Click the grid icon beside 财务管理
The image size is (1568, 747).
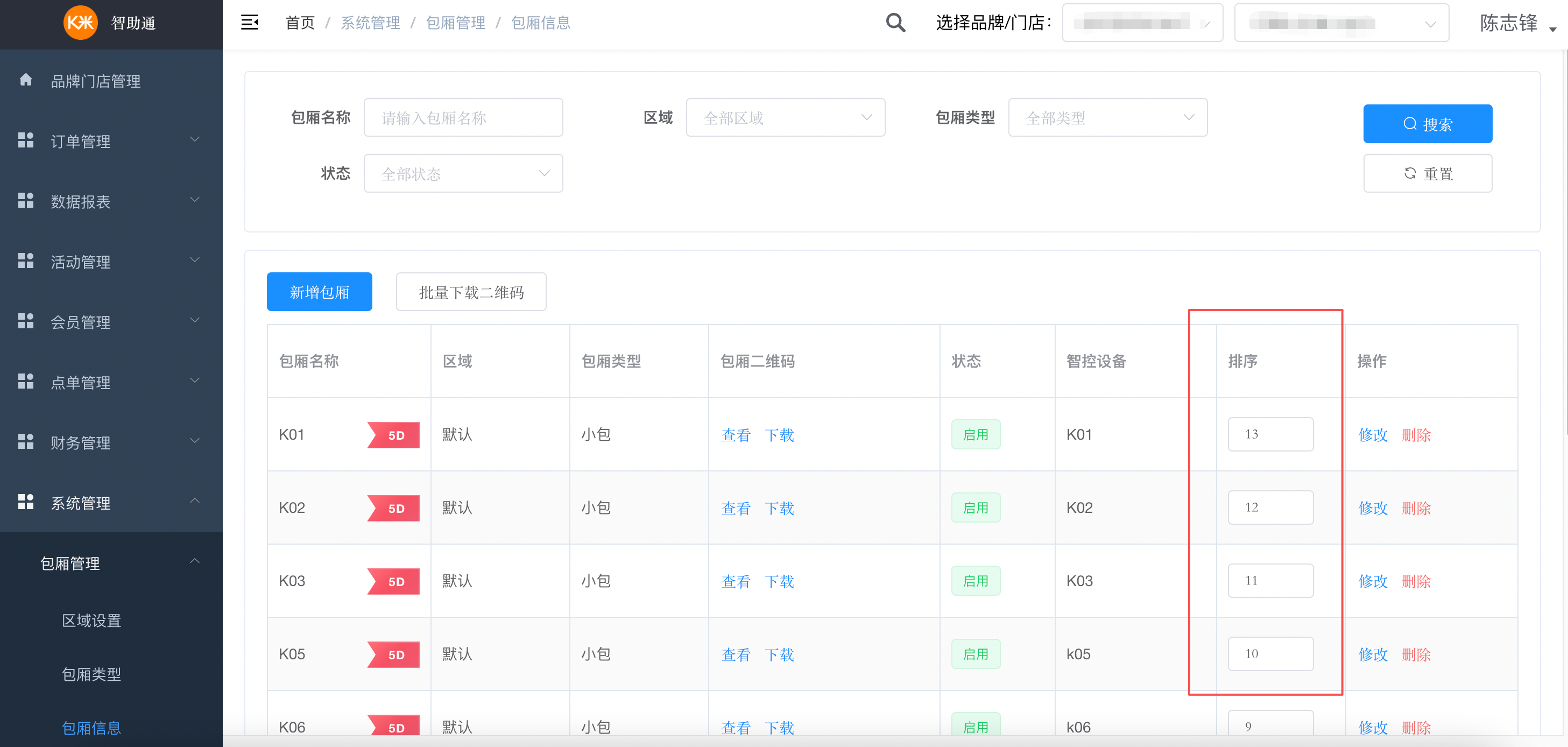pyautogui.click(x=26, y=442)
